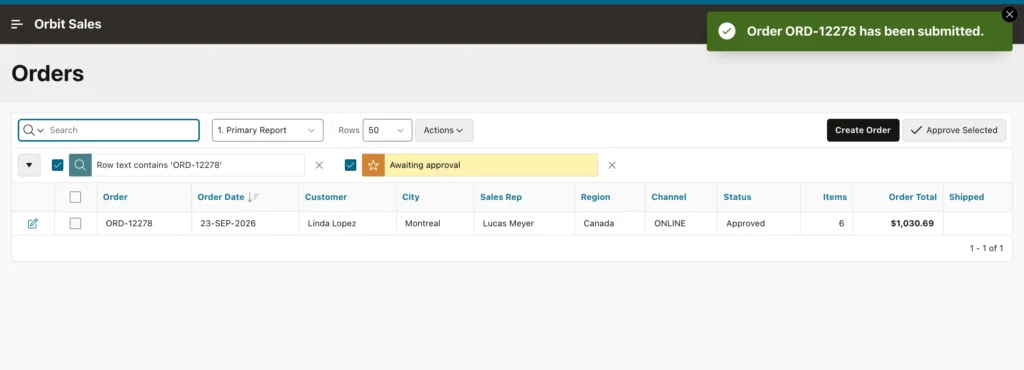Click the ONLINE channel cell
1024x370 pixels.
tap(670, 223)
